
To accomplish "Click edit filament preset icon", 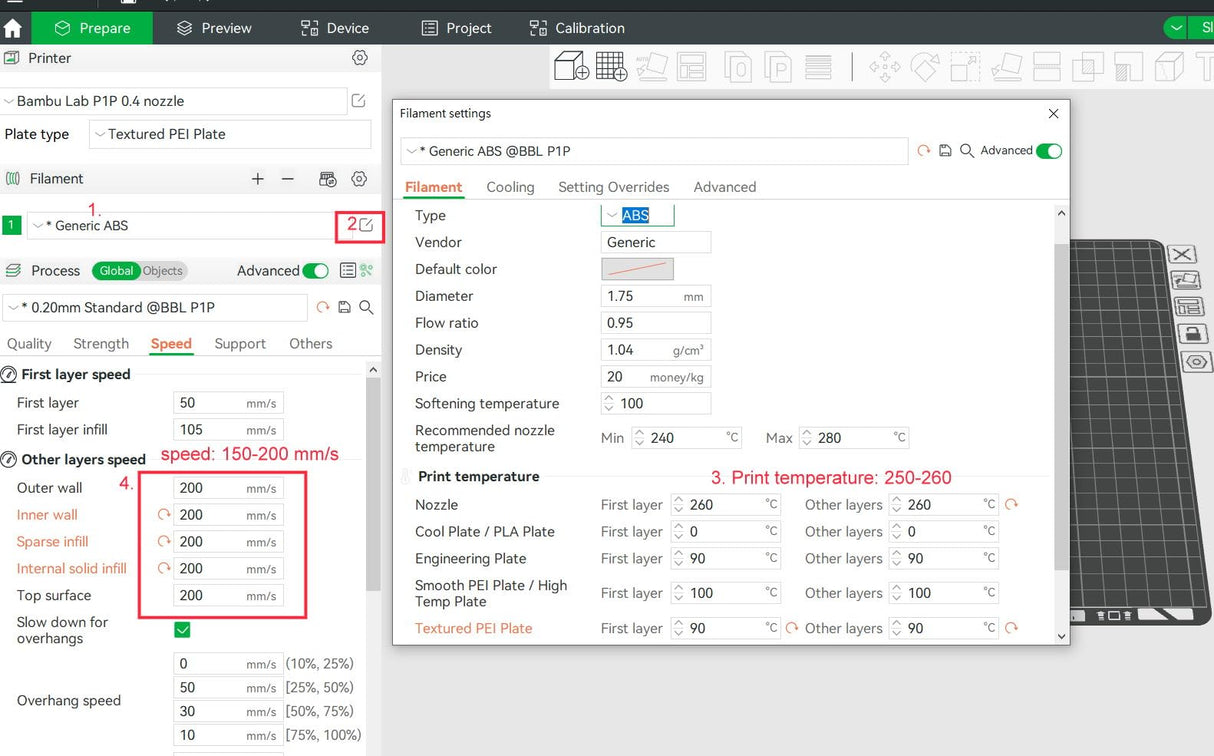I will pyautogui.click(x=366, y=225).
